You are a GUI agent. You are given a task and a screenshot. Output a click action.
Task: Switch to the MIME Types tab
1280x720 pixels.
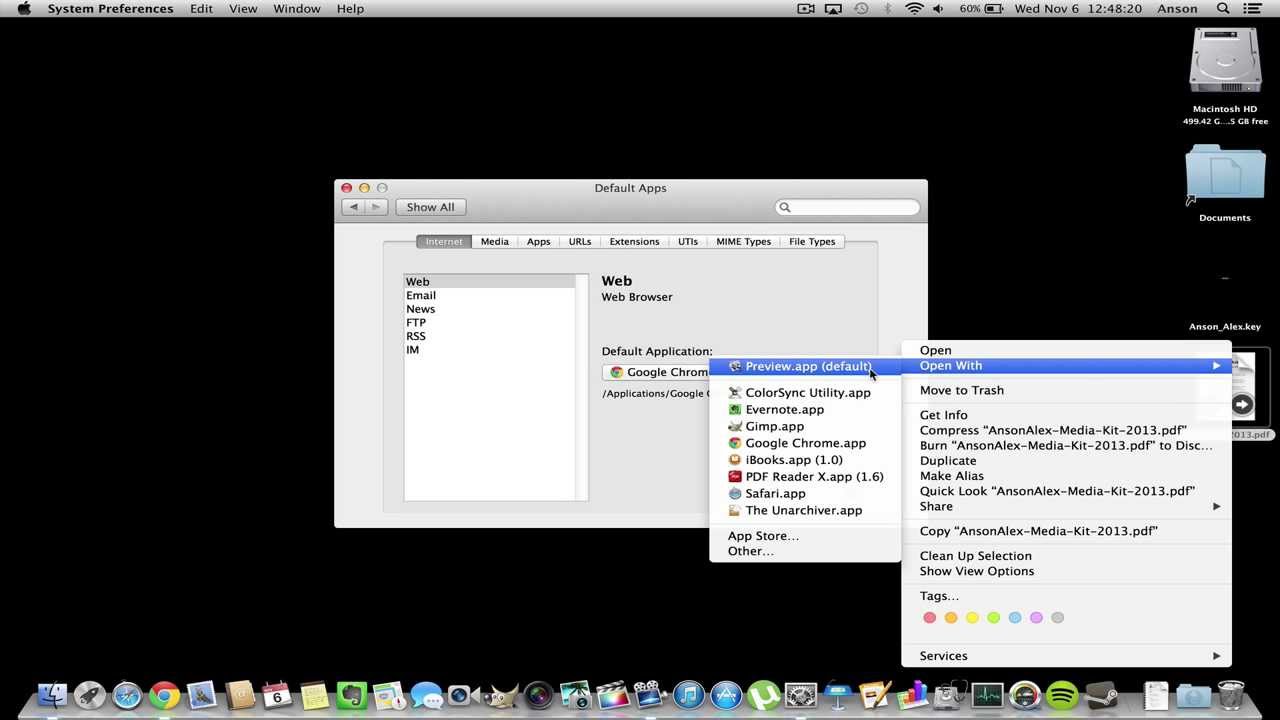click(x=743, y=241)
